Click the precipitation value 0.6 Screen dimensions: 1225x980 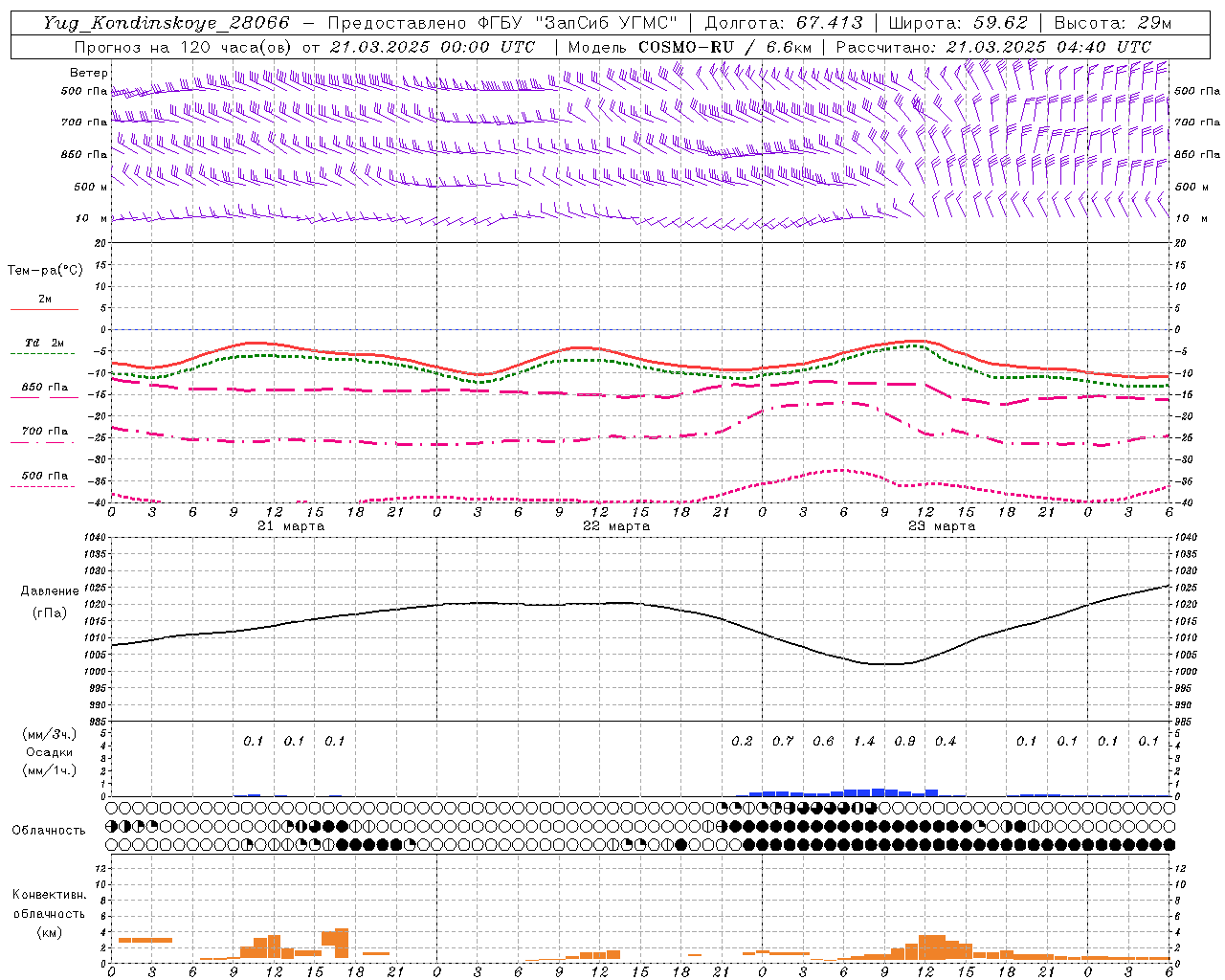[x=823, y=742]
